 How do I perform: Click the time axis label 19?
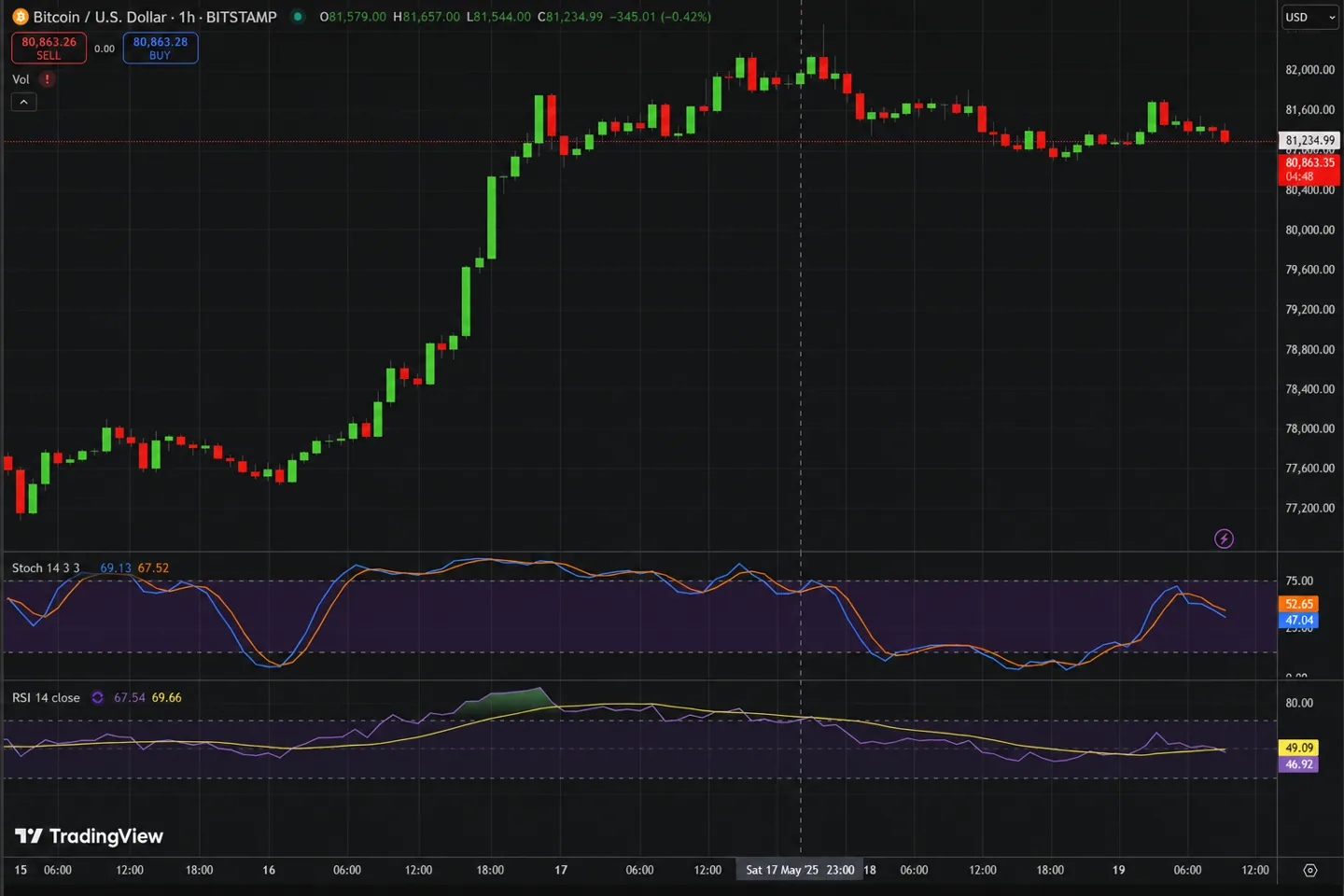click(x=1118, y=870)
